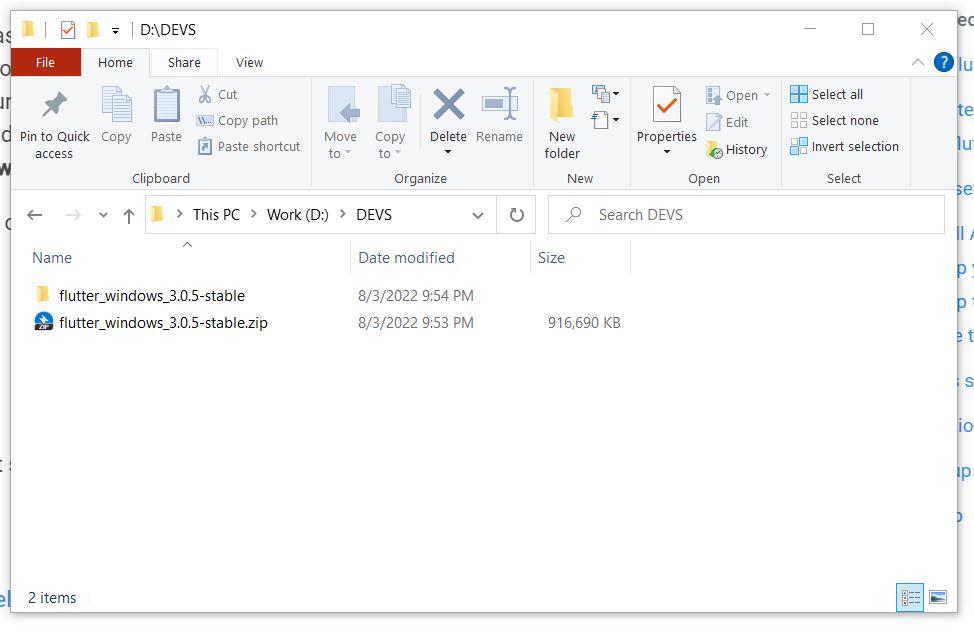Open the Copy to menu
Image resolution: width=974 pixels, height=634 pixels.
click(390, 123)
